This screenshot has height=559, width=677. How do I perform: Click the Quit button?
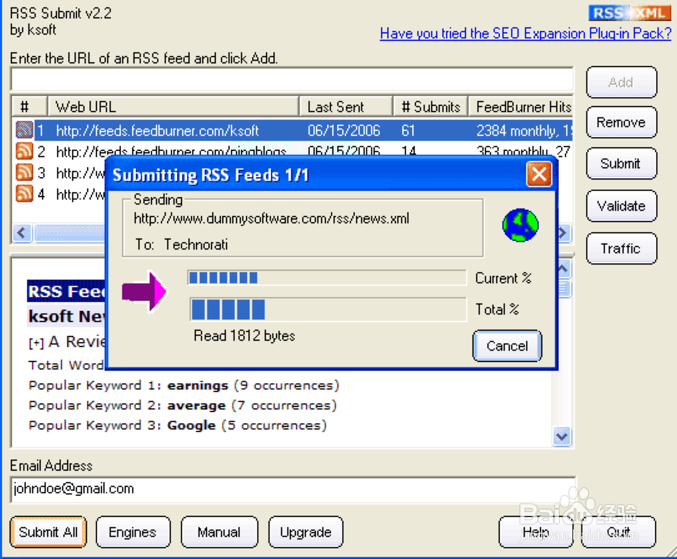click(x=618, y=532)
